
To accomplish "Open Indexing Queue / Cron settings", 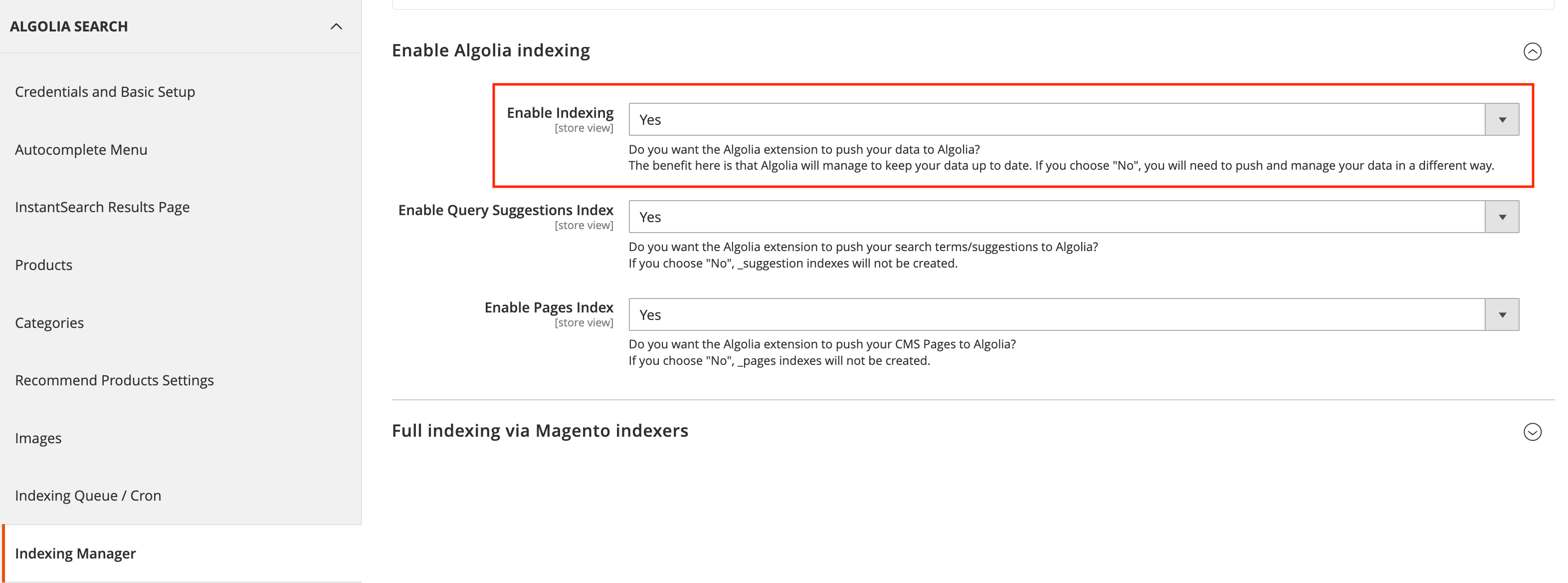I will pyautogui.click(x=88, y=495).
